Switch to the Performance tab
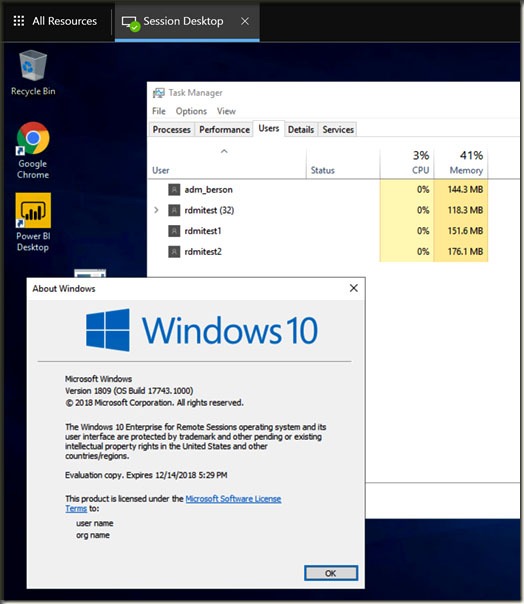This screenshot has height=604, width=524. point(224,129)
